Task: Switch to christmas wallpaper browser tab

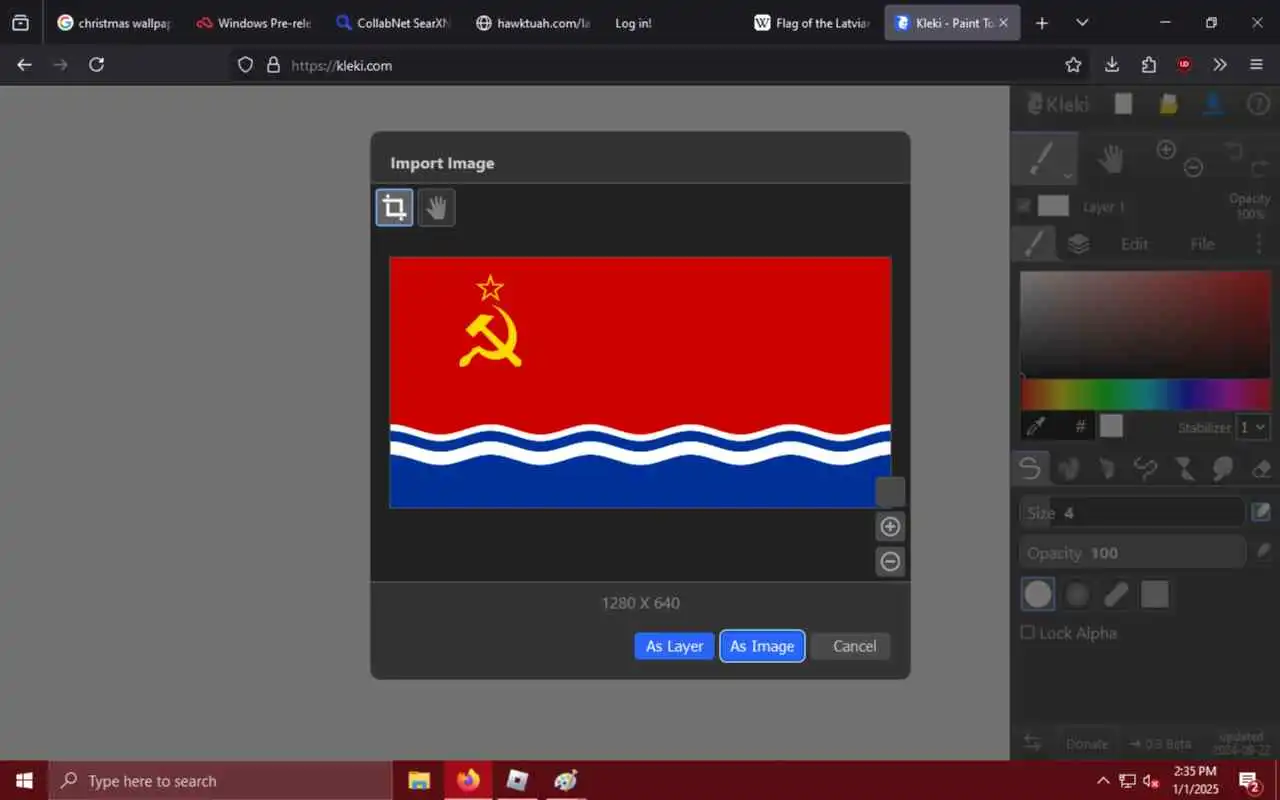Action: pos(113,23)
